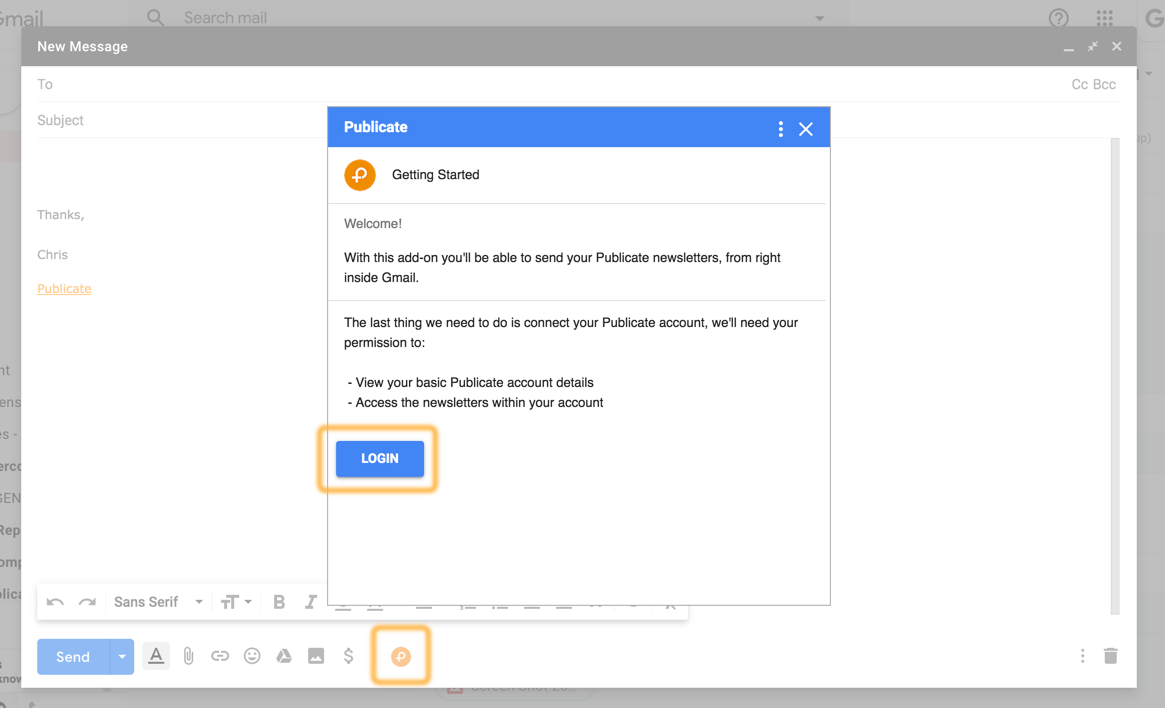Exit full-screen for the New Message window
This screenshot has width=1165, height=708.
(x=1092, y=47)
